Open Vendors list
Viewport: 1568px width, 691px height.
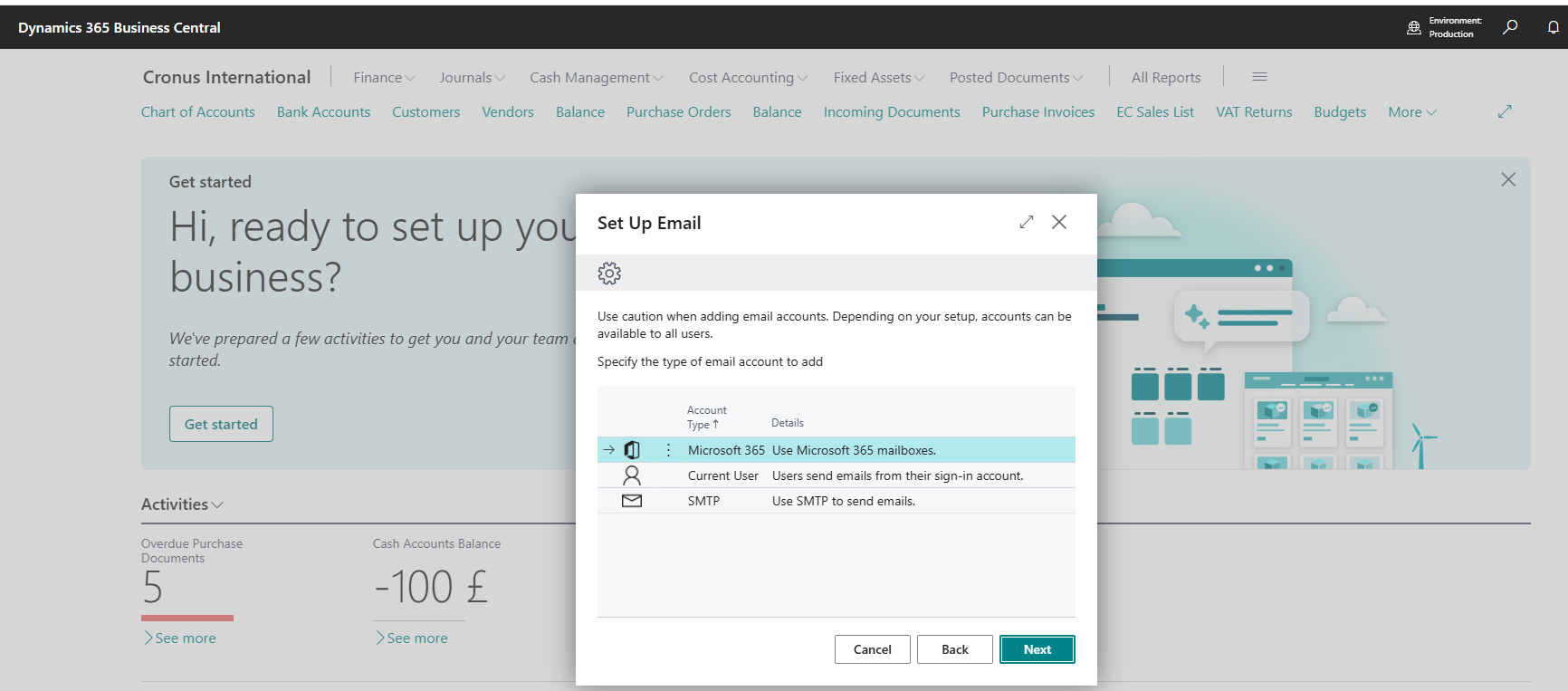click(x=508, y=112)
